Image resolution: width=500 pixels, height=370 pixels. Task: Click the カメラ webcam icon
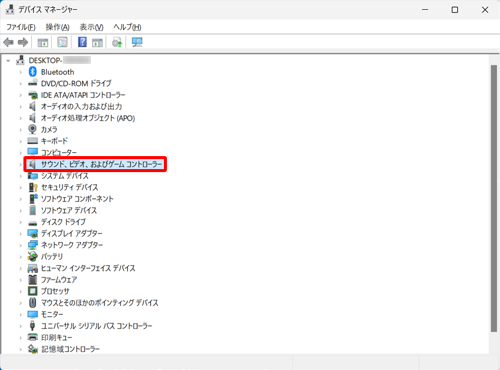click(32, 129)
